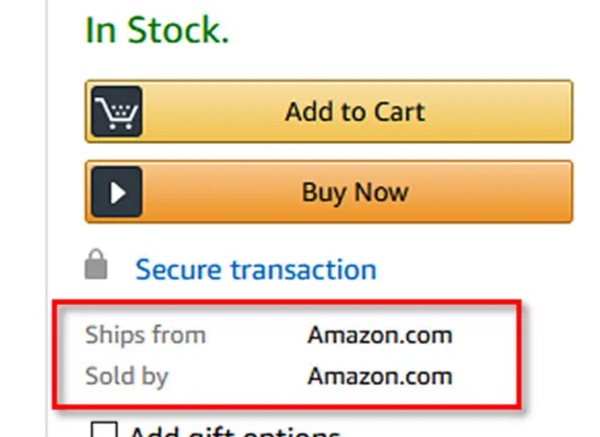
Task: Purchase immediately with Buy Now
Action: coord(329,192)
